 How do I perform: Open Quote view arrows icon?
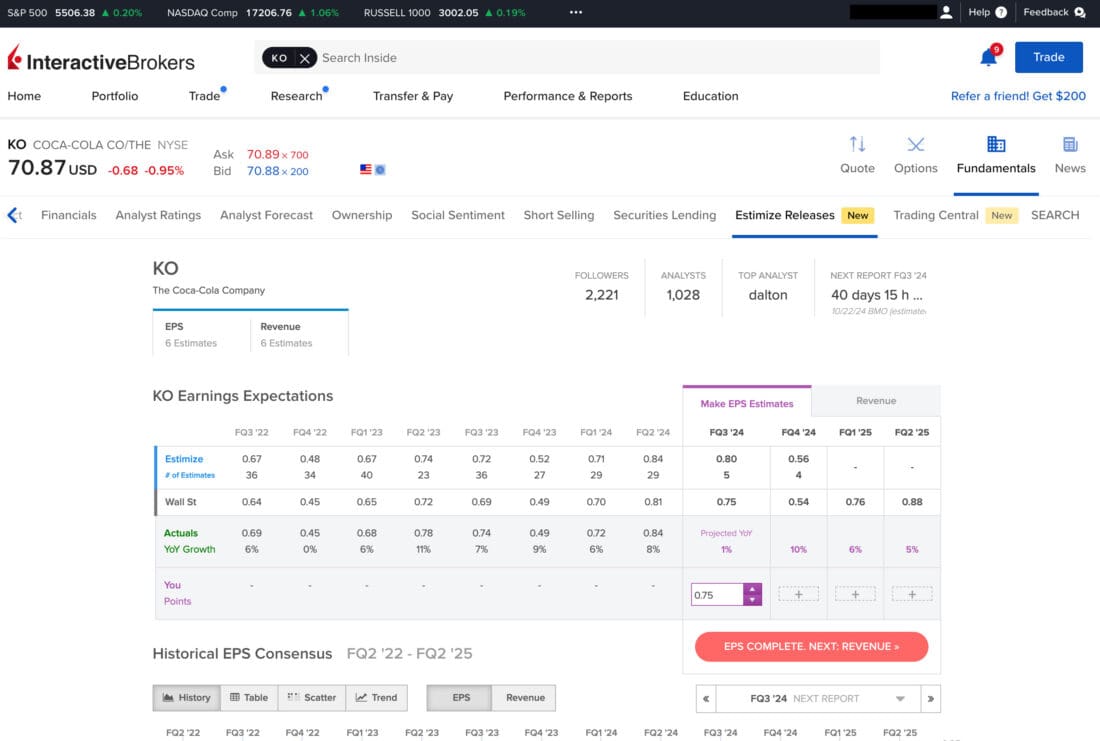[857, 145]
